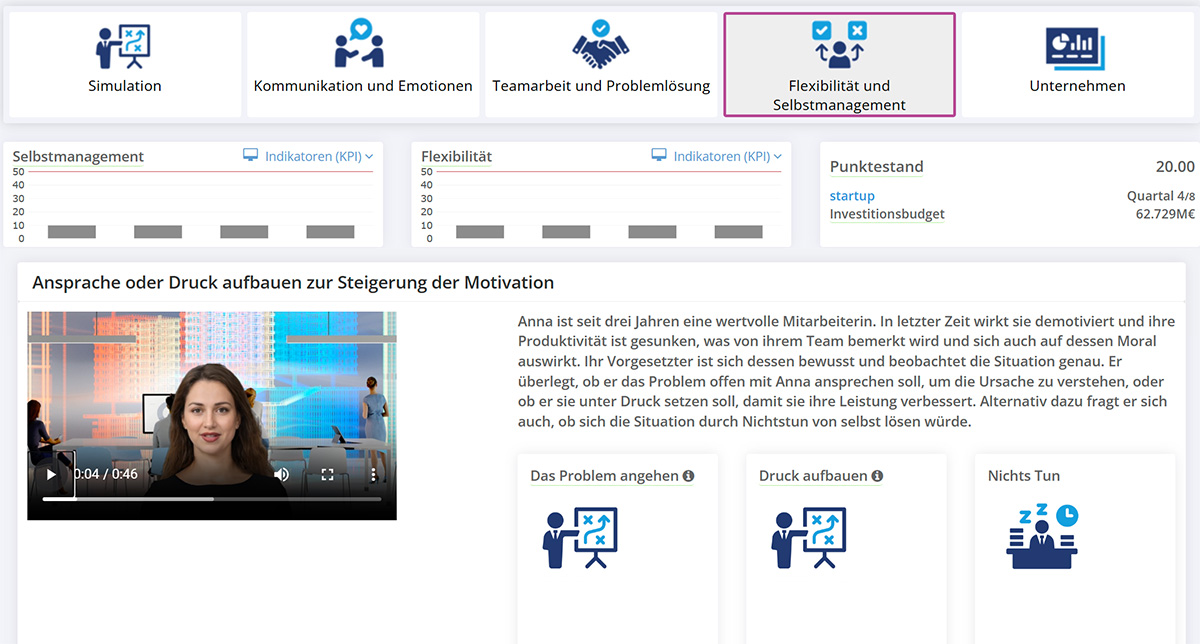Click the Investitionsbudget label
Image resolution: width=1200 pixels, height=644 pixels.
click(x=887, y=214)
